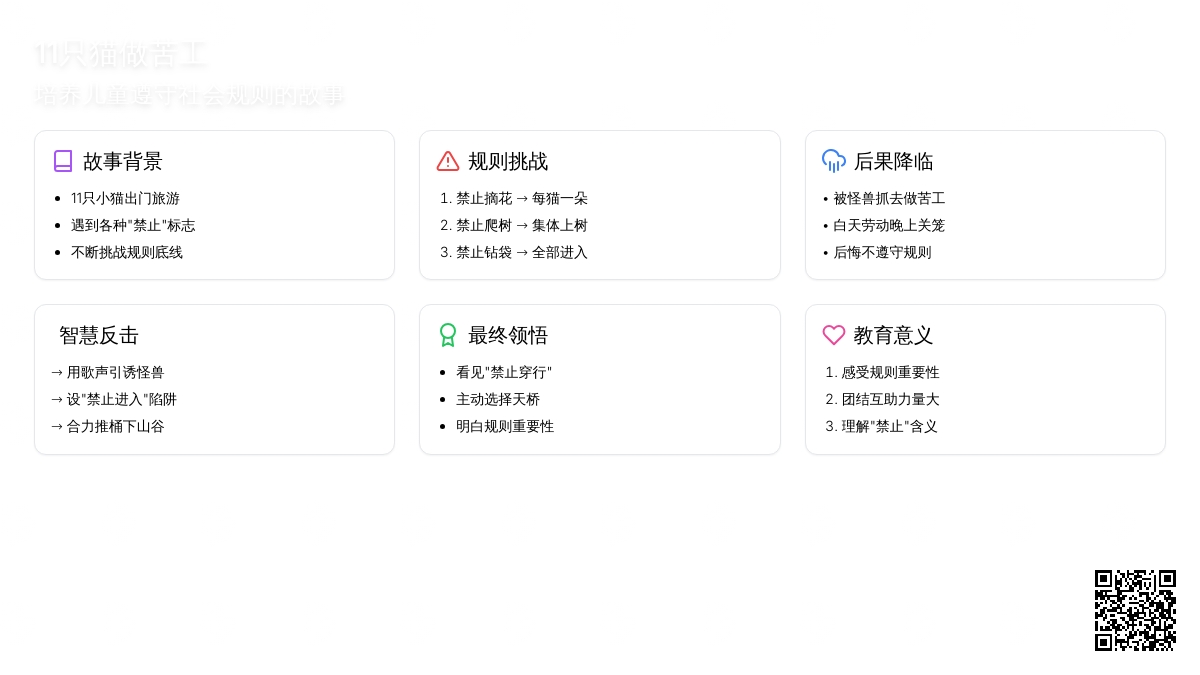The height and width of the screenshot is (675, 1200).
Task: Click the bullet 被怪兽抓去做苦工
Action: coord(889,198)
